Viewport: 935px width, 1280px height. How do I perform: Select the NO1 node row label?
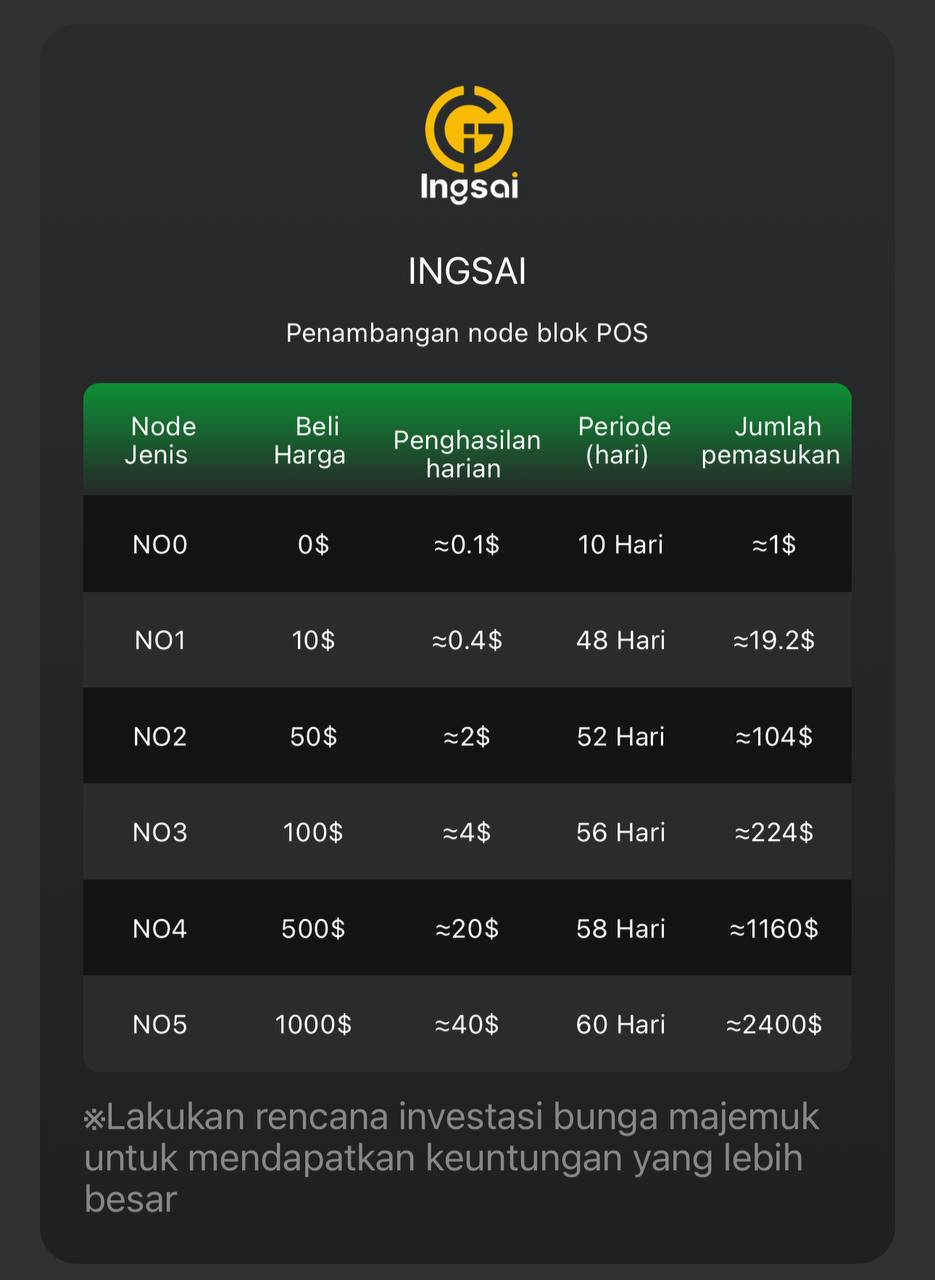tap(160, 641)
